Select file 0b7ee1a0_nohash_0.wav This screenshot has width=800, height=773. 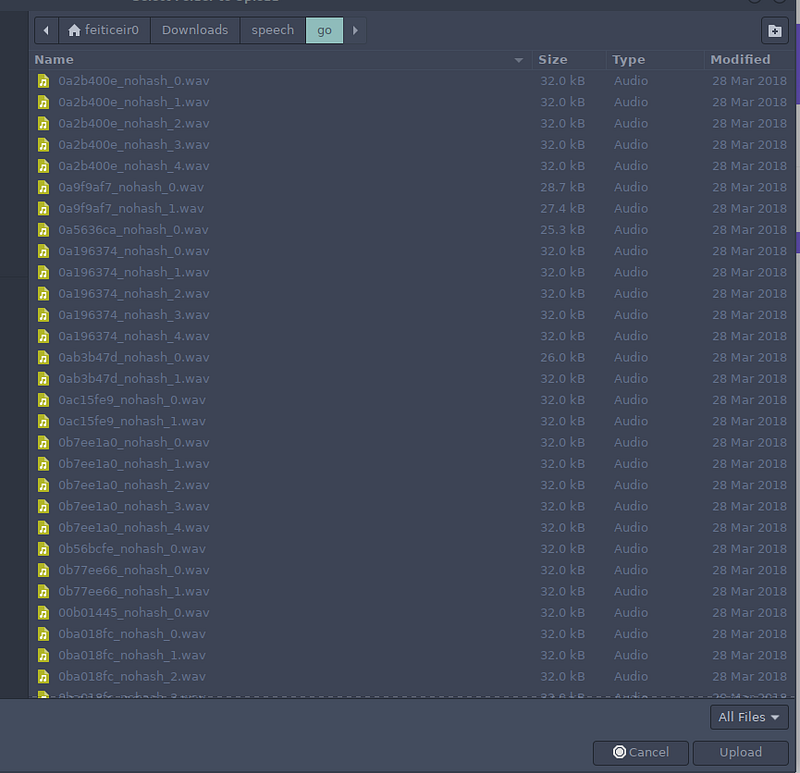point(412,442)
